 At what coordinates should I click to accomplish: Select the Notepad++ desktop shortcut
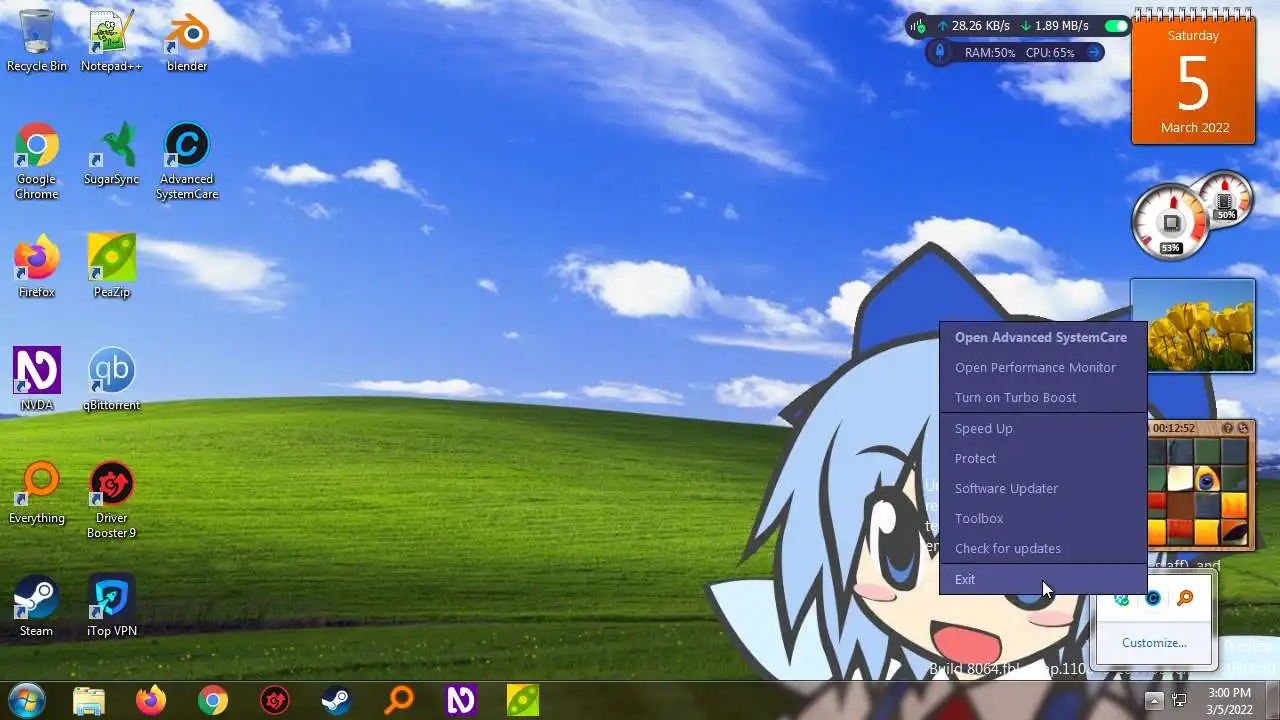(x=112, y=41)
